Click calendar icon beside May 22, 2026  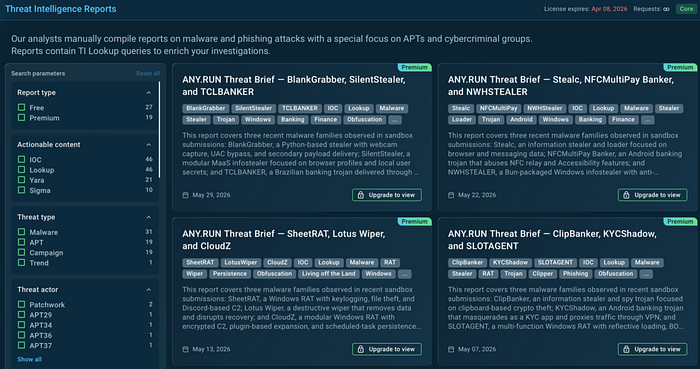451,195
